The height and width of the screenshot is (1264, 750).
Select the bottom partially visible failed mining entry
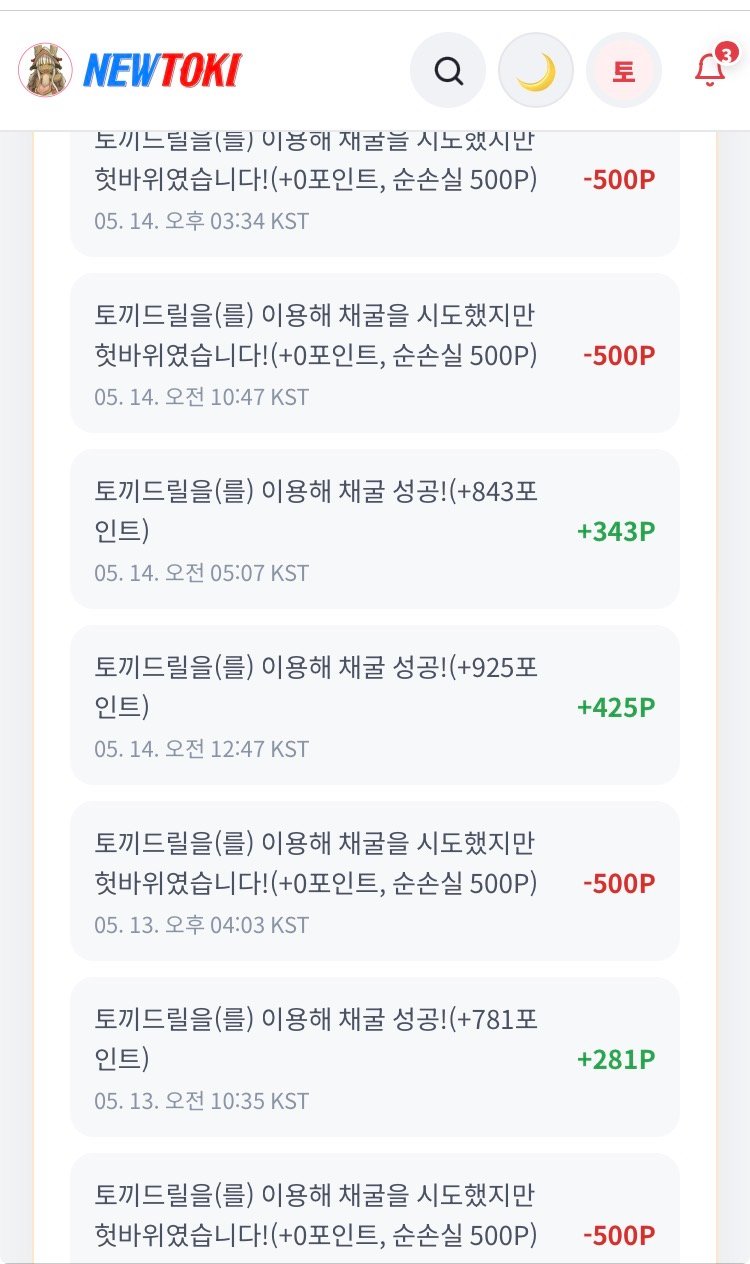pyautogui.click(x=375, y=1208)
